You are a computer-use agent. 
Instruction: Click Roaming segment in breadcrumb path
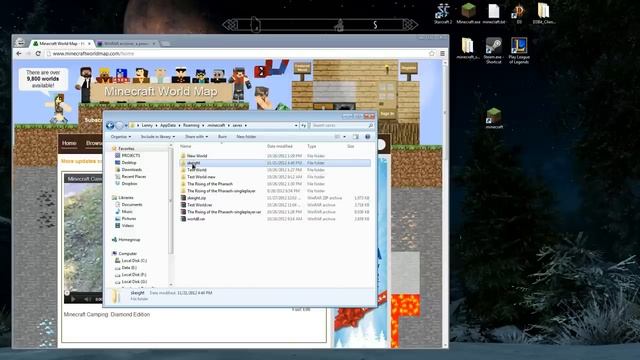pyautogui.click(x=191, y=126)
